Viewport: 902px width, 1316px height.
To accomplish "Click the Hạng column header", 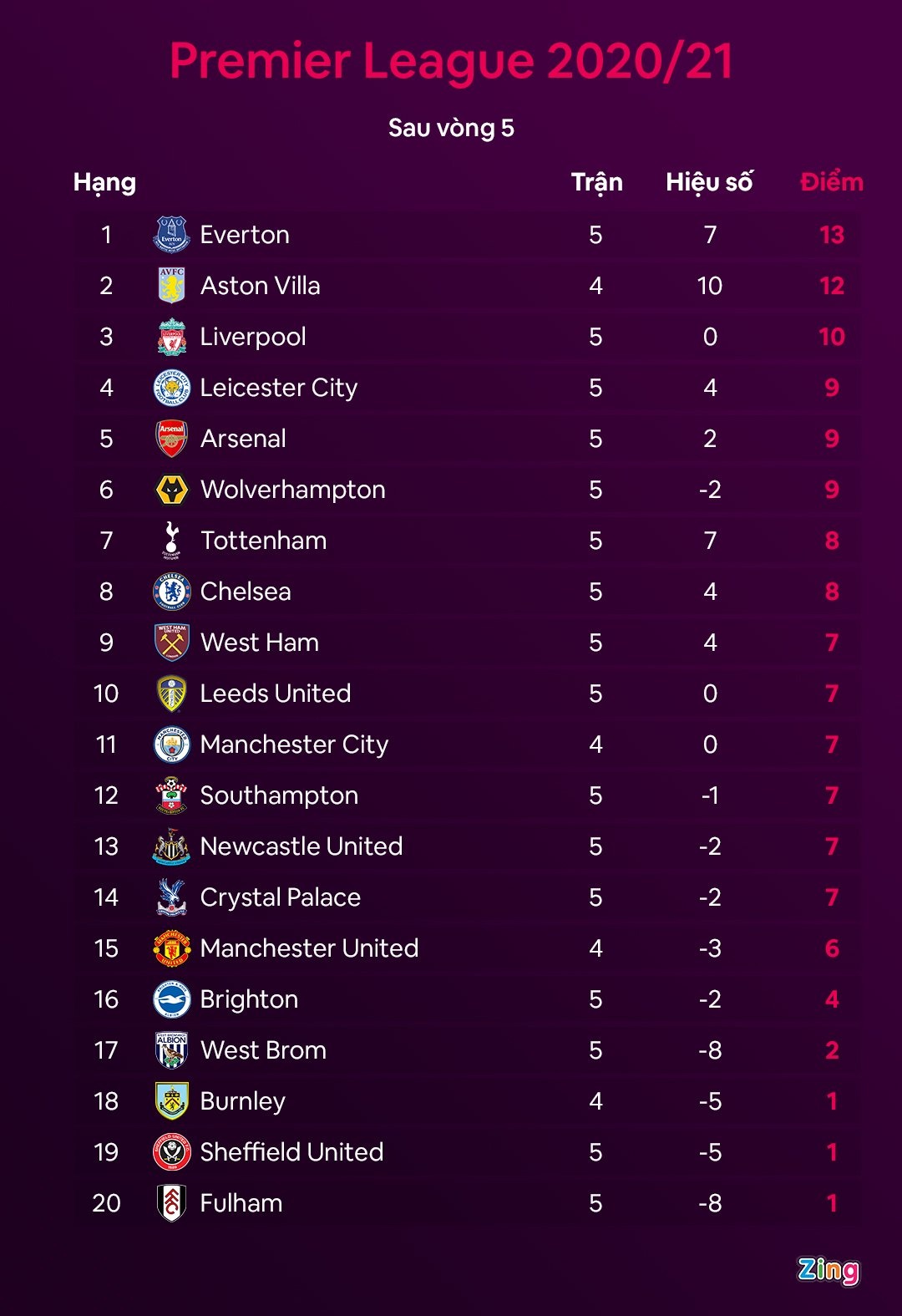I will click(x=104, y=182).
